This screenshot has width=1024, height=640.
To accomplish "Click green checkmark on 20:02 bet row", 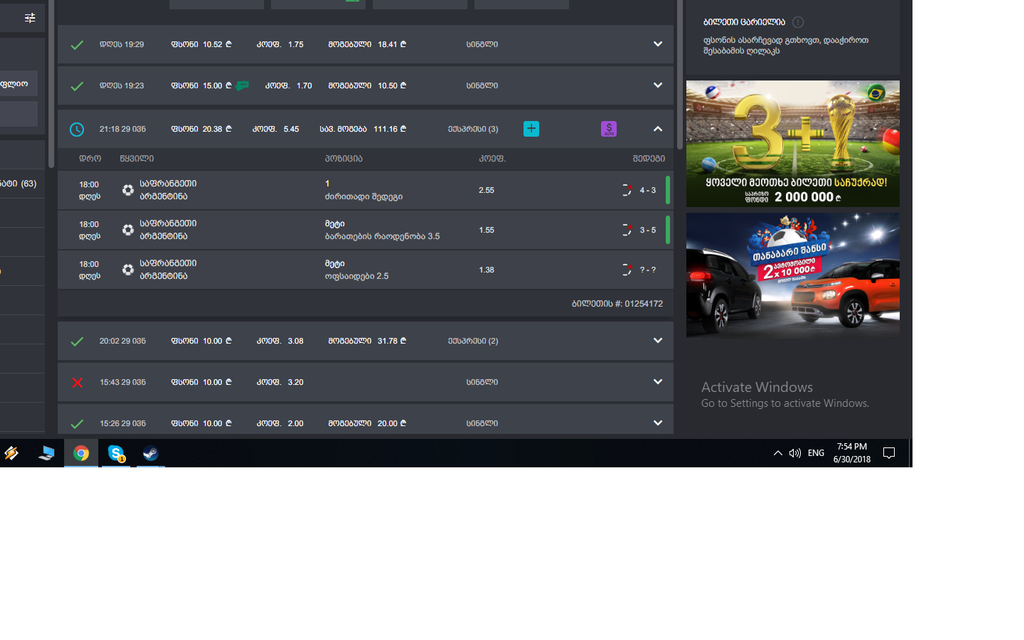I will [x=77, y=341].
